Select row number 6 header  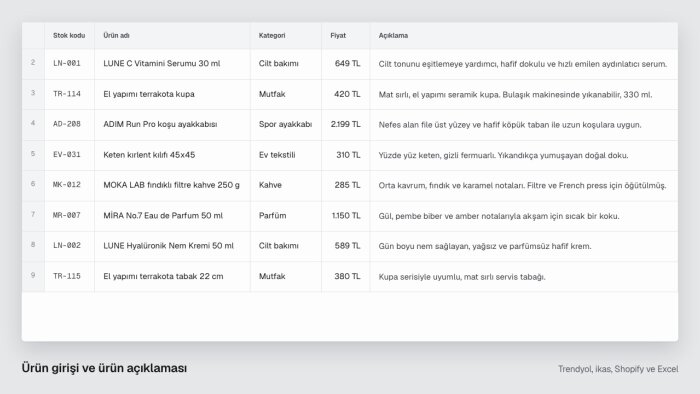coord(33,185)
